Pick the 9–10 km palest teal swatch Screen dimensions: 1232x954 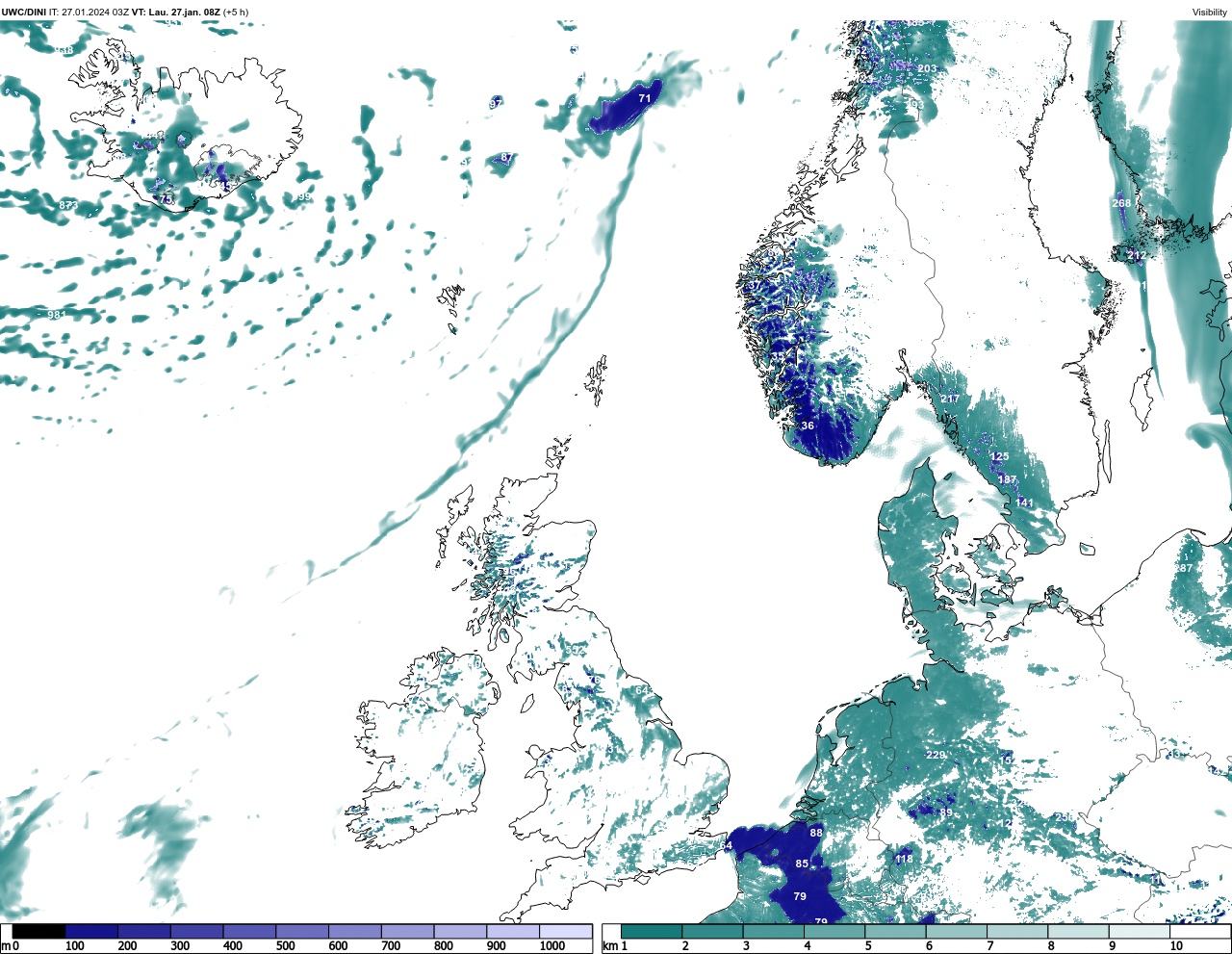(x=1138, y=931)
